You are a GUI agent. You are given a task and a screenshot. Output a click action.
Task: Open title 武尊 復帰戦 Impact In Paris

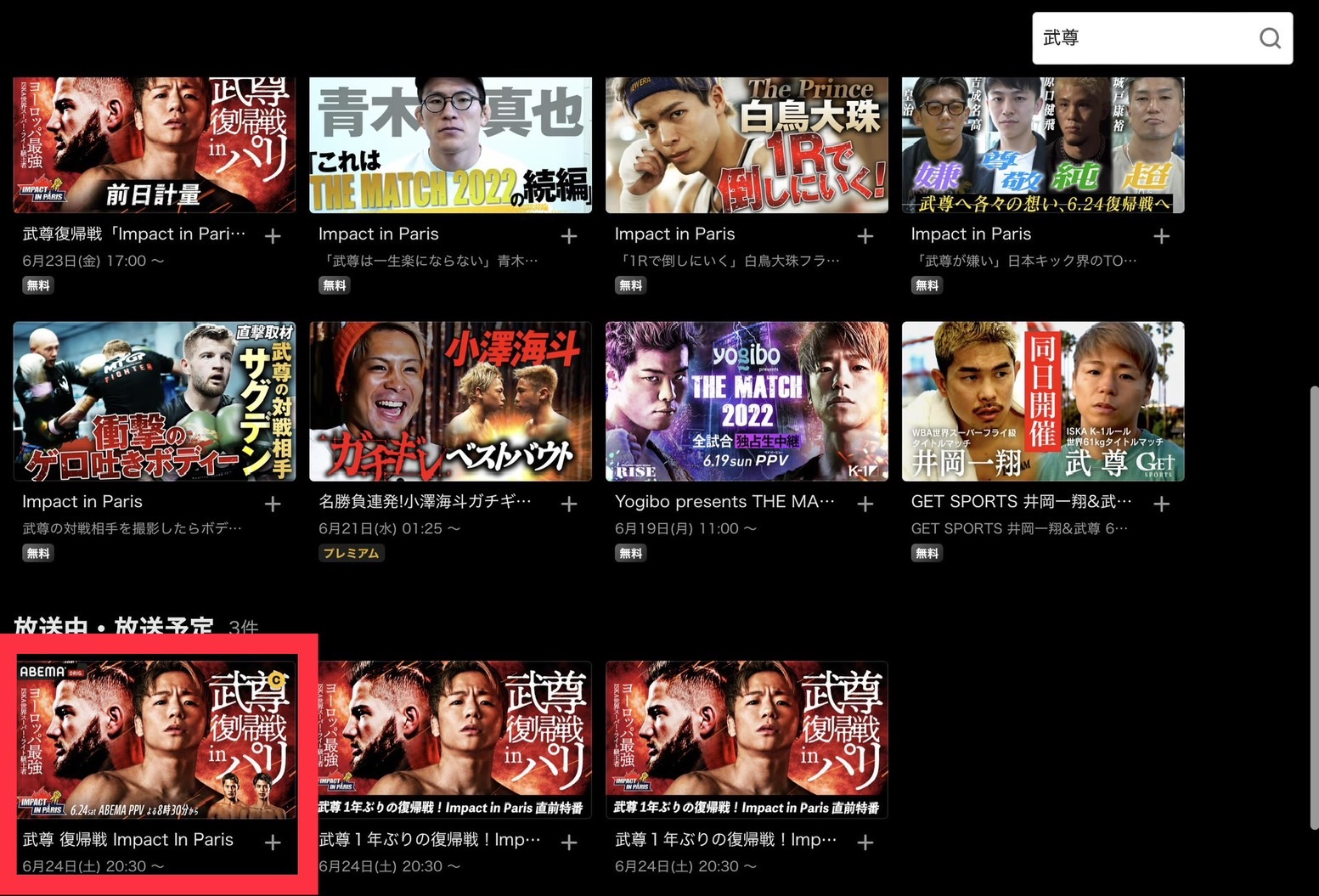pyautogui.click(x=128, y=840)
